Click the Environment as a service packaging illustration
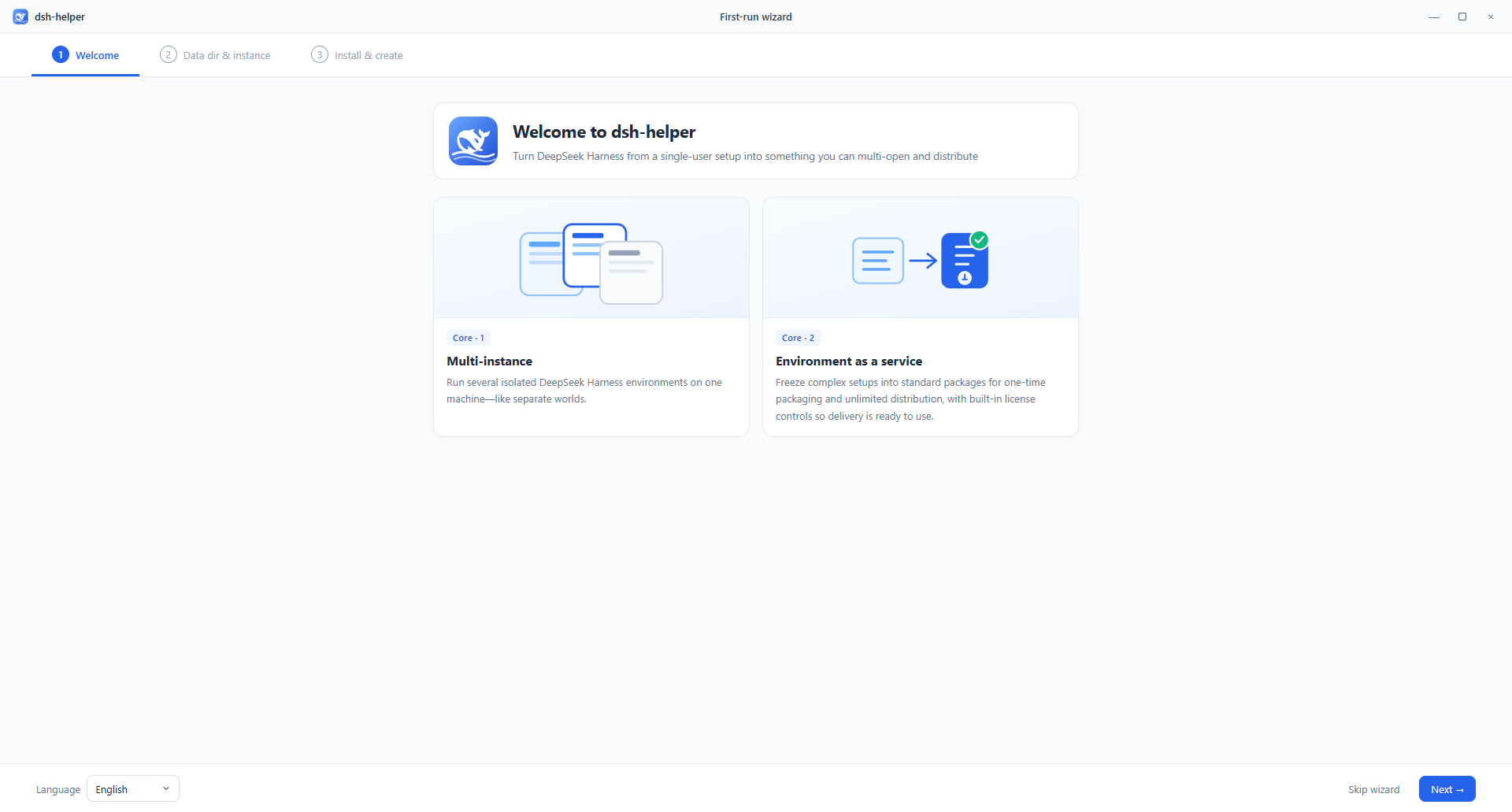 (921, 260)
